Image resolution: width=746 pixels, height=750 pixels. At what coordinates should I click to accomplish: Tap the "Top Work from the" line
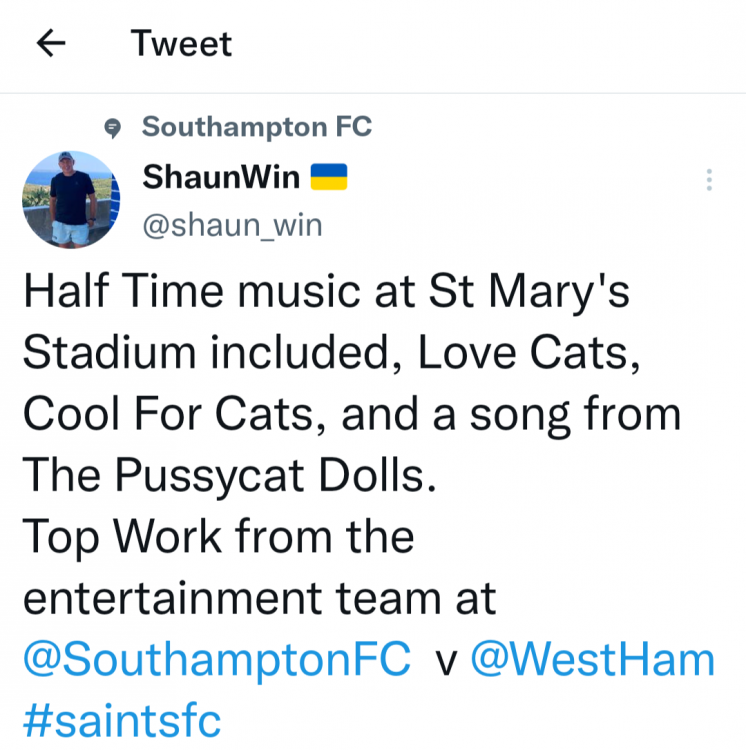[x=218, y=537]
